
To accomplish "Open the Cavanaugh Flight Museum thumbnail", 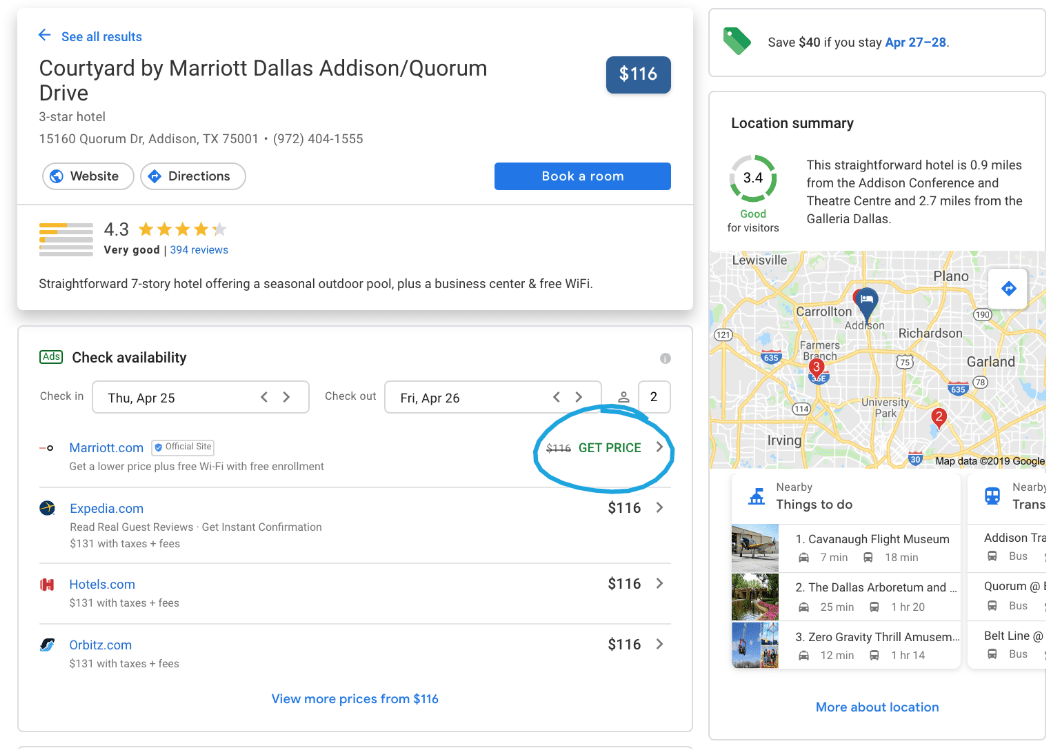I will point(755,549).
